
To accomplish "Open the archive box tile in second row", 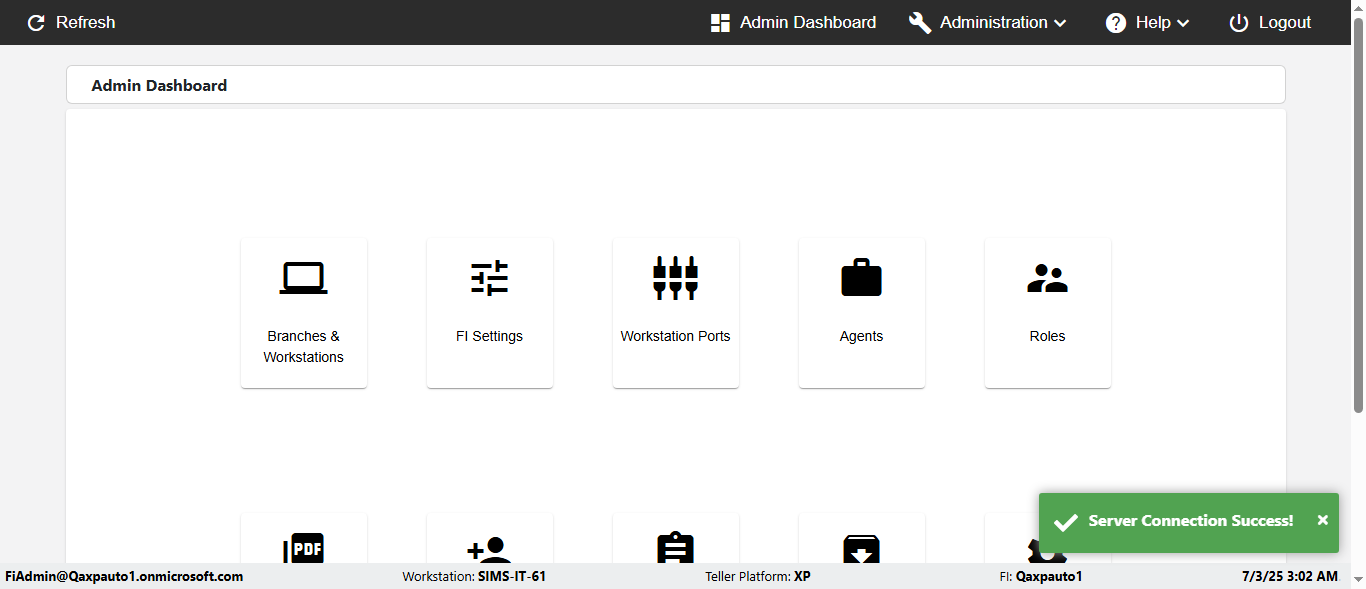I will 862,538.
